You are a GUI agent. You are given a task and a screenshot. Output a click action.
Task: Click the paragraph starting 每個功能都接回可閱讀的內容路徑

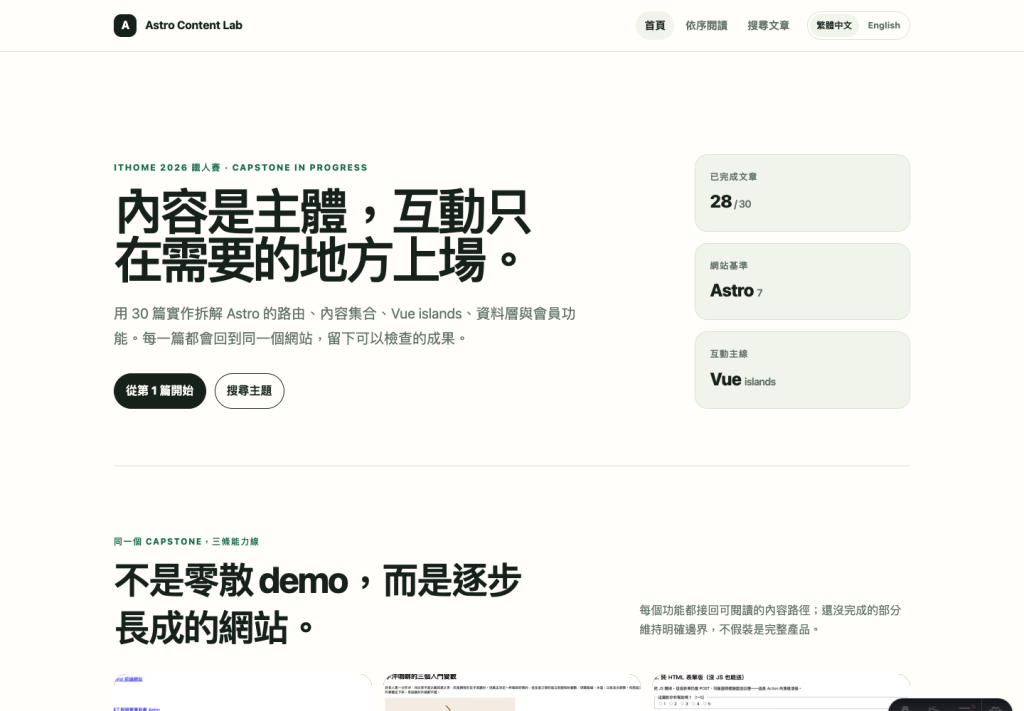(x=770, y=620)
